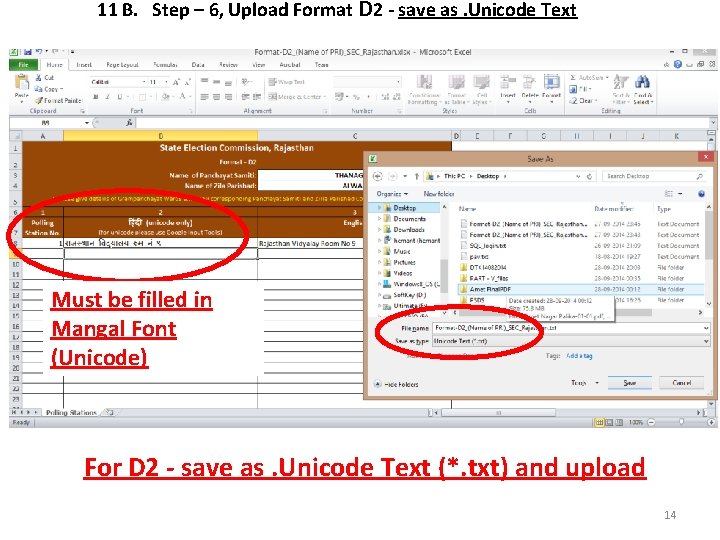This screenshot has width=720, height=540.
Task: Click the Back arrow in Save As dialog
Action: pos(377,176)
